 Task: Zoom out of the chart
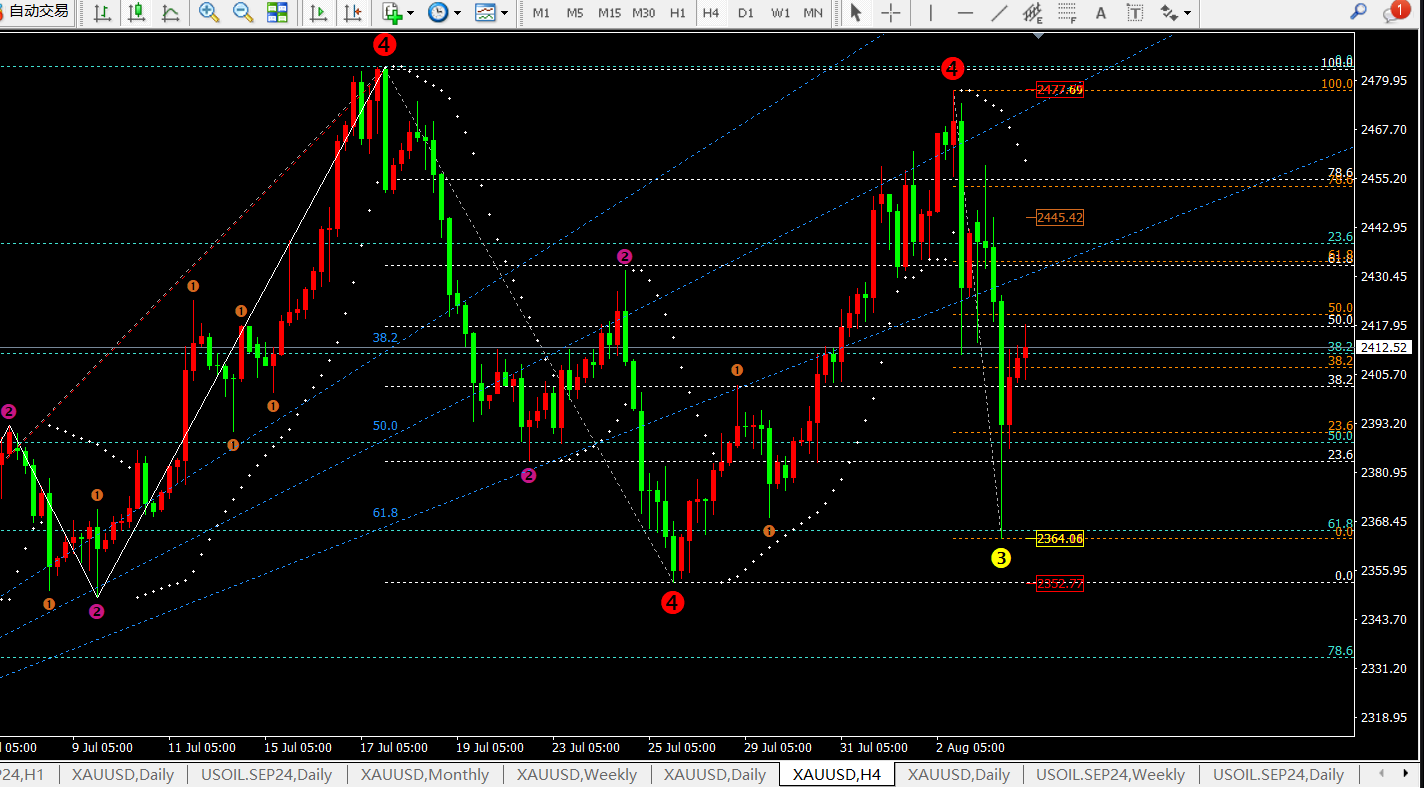(x=243, y=12)
